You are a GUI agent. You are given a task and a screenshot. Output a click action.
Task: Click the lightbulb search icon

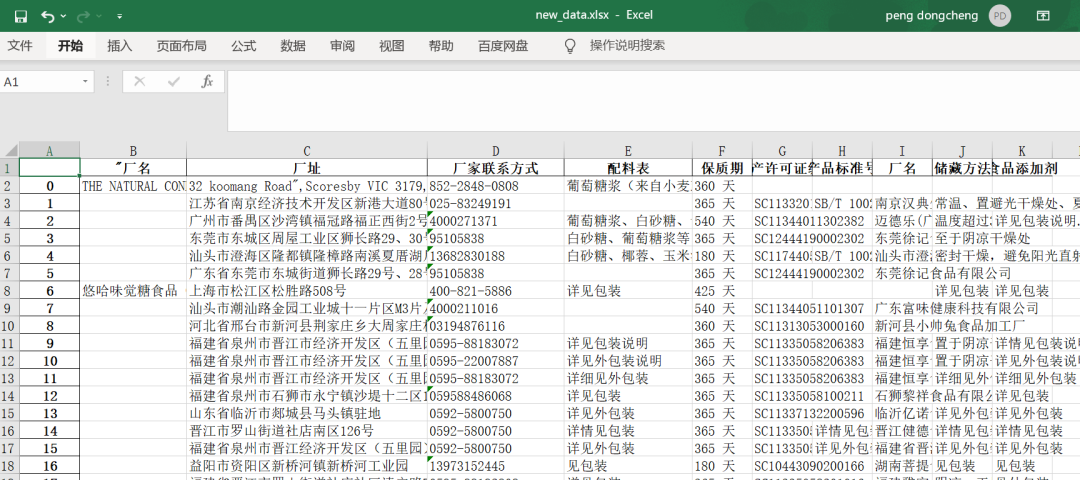point(570,46)
